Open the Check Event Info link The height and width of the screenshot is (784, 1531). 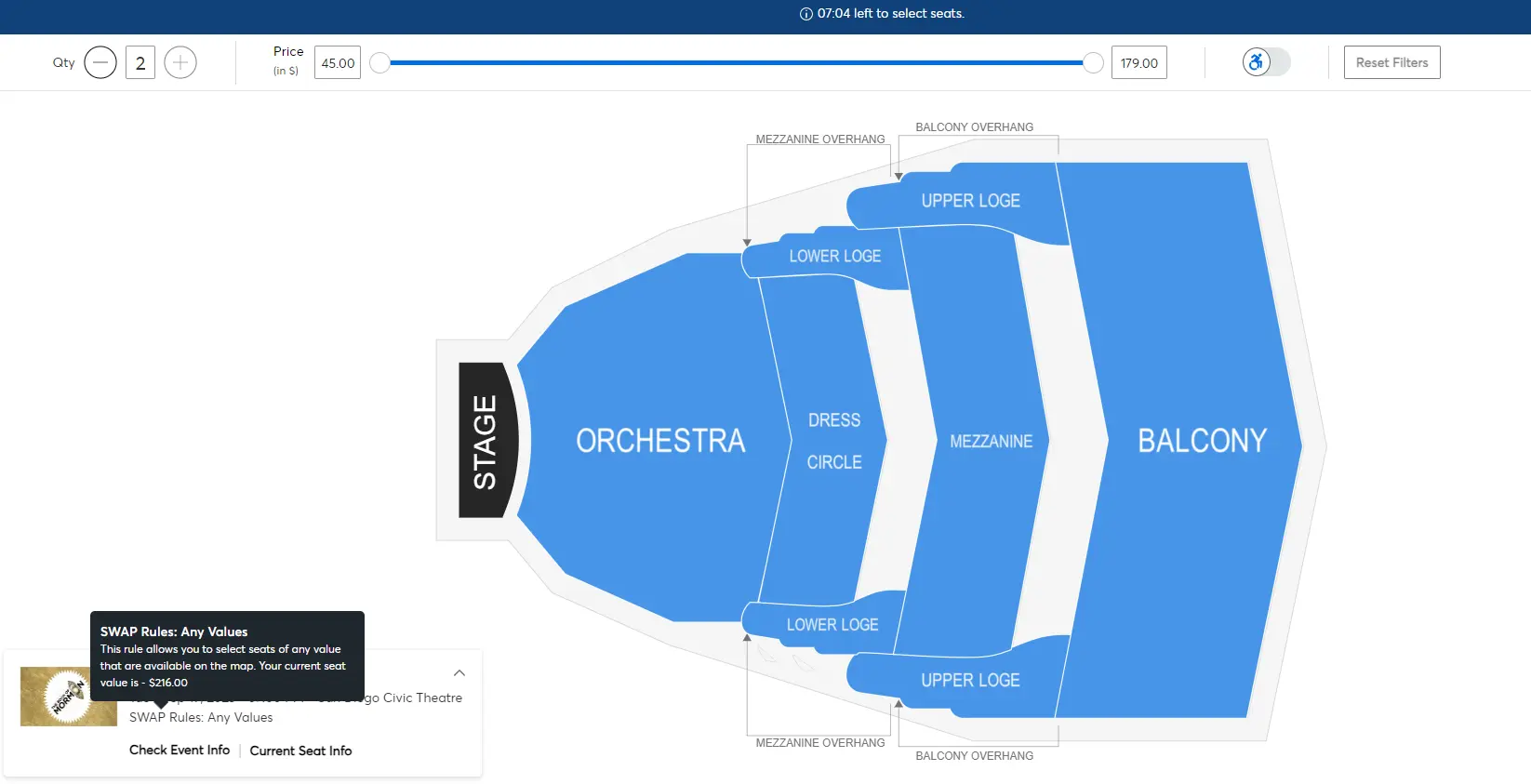[180, 751]
